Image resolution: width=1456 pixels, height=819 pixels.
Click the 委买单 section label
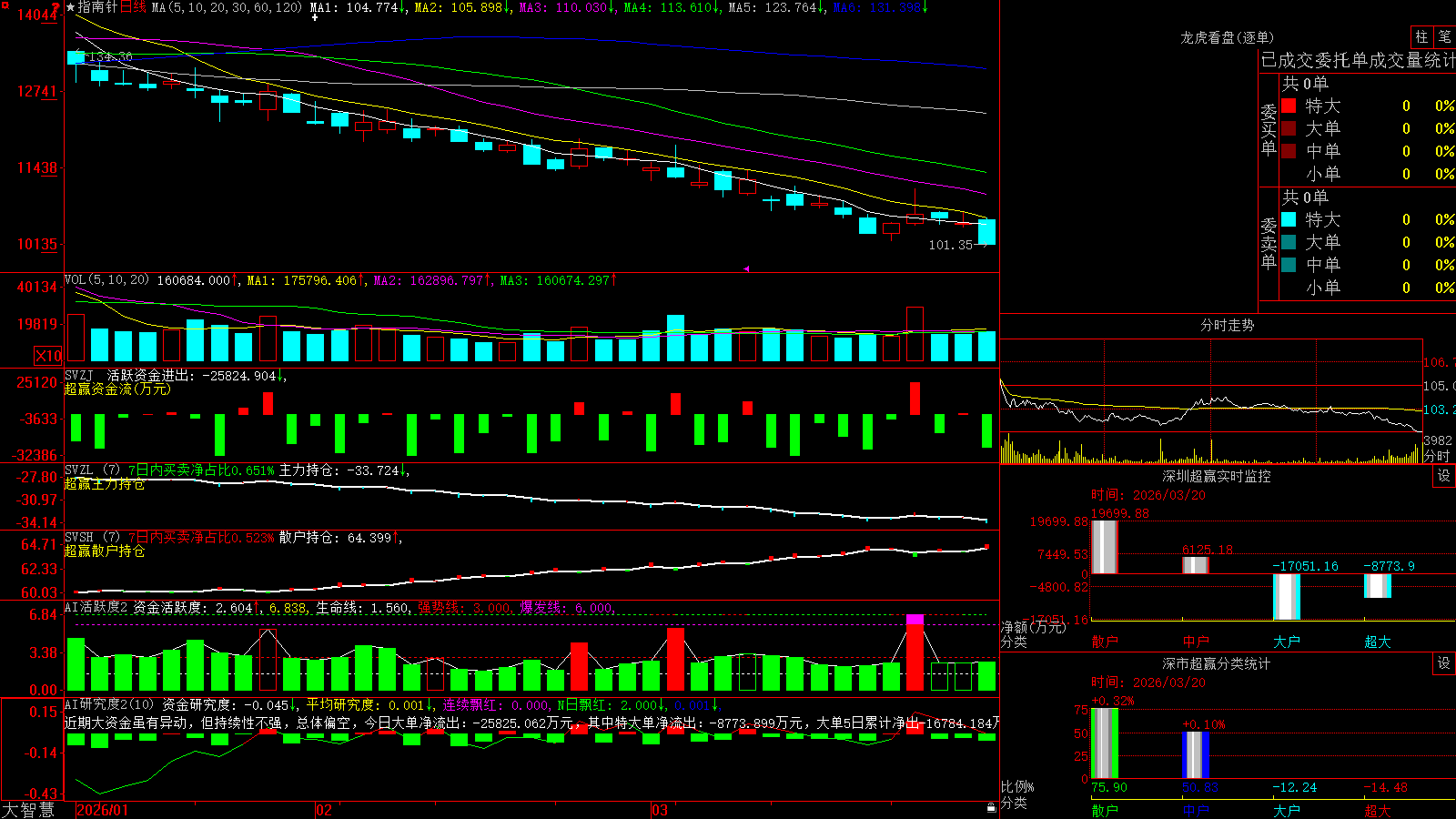[x=1269, y=130]
